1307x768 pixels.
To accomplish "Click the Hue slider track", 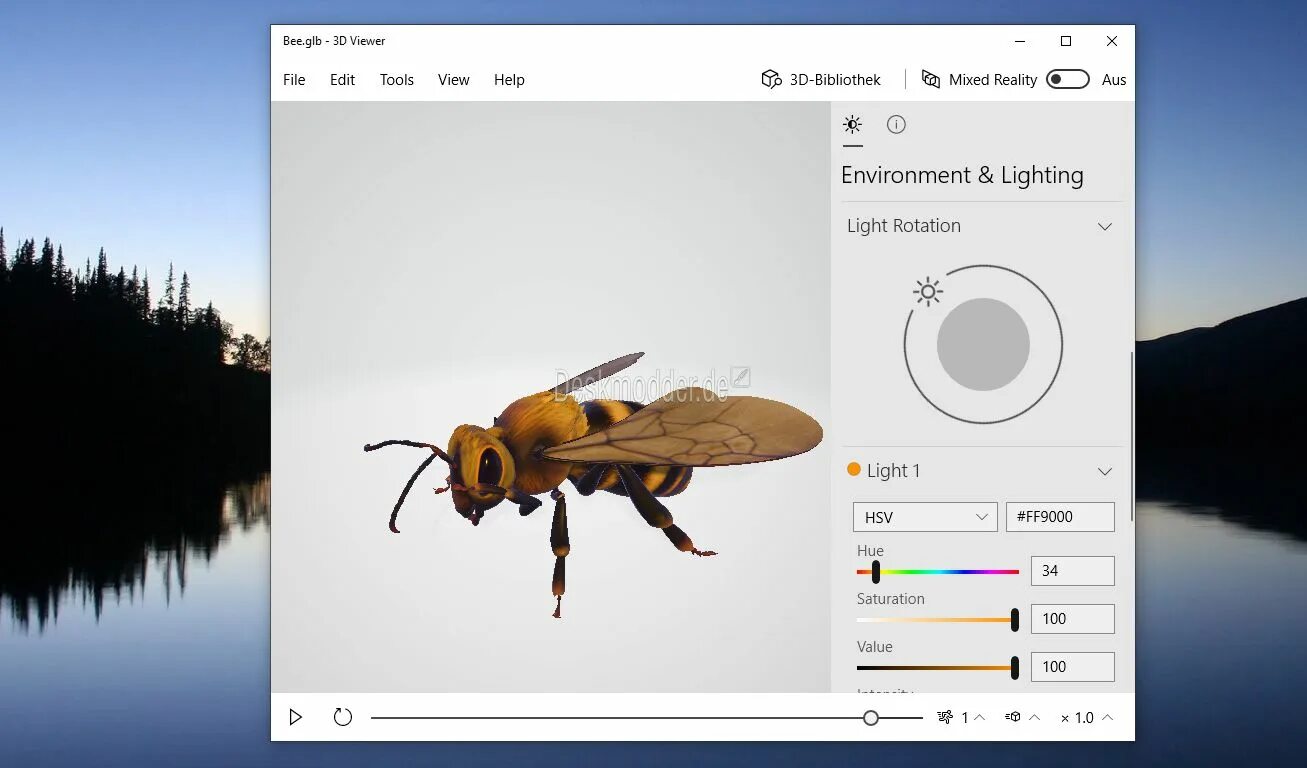I will click(x=938, y=572).
